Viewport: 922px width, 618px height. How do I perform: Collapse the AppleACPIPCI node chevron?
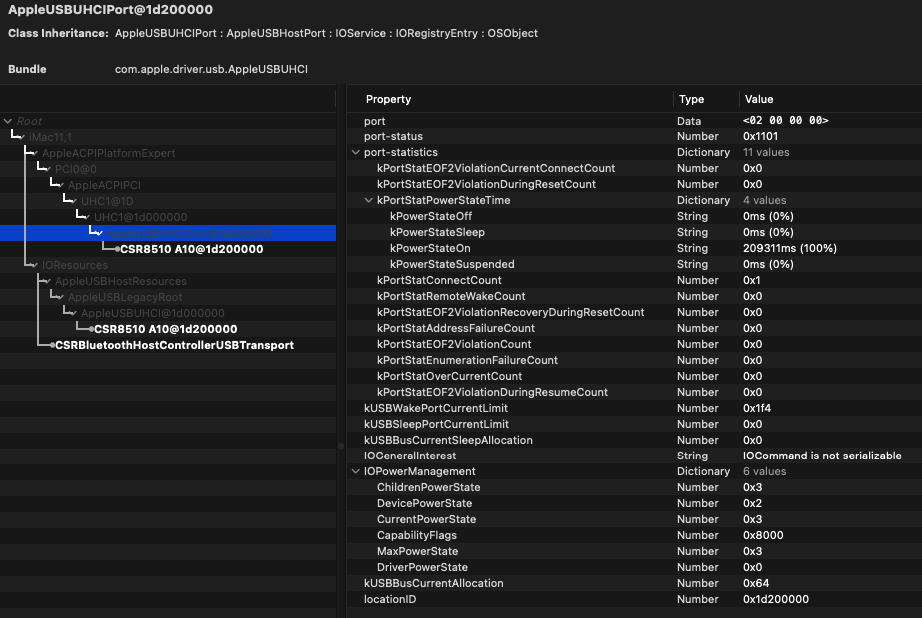click(61, 185)
